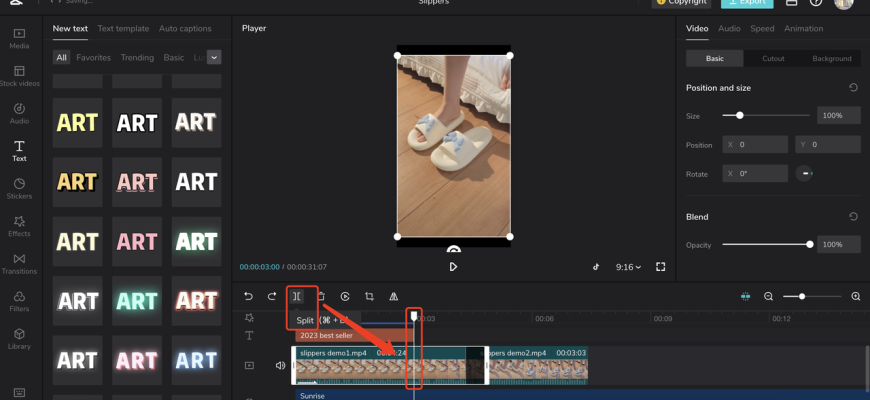Open the Audio properties tab
The image size is (870, 400).
[729, 28]
